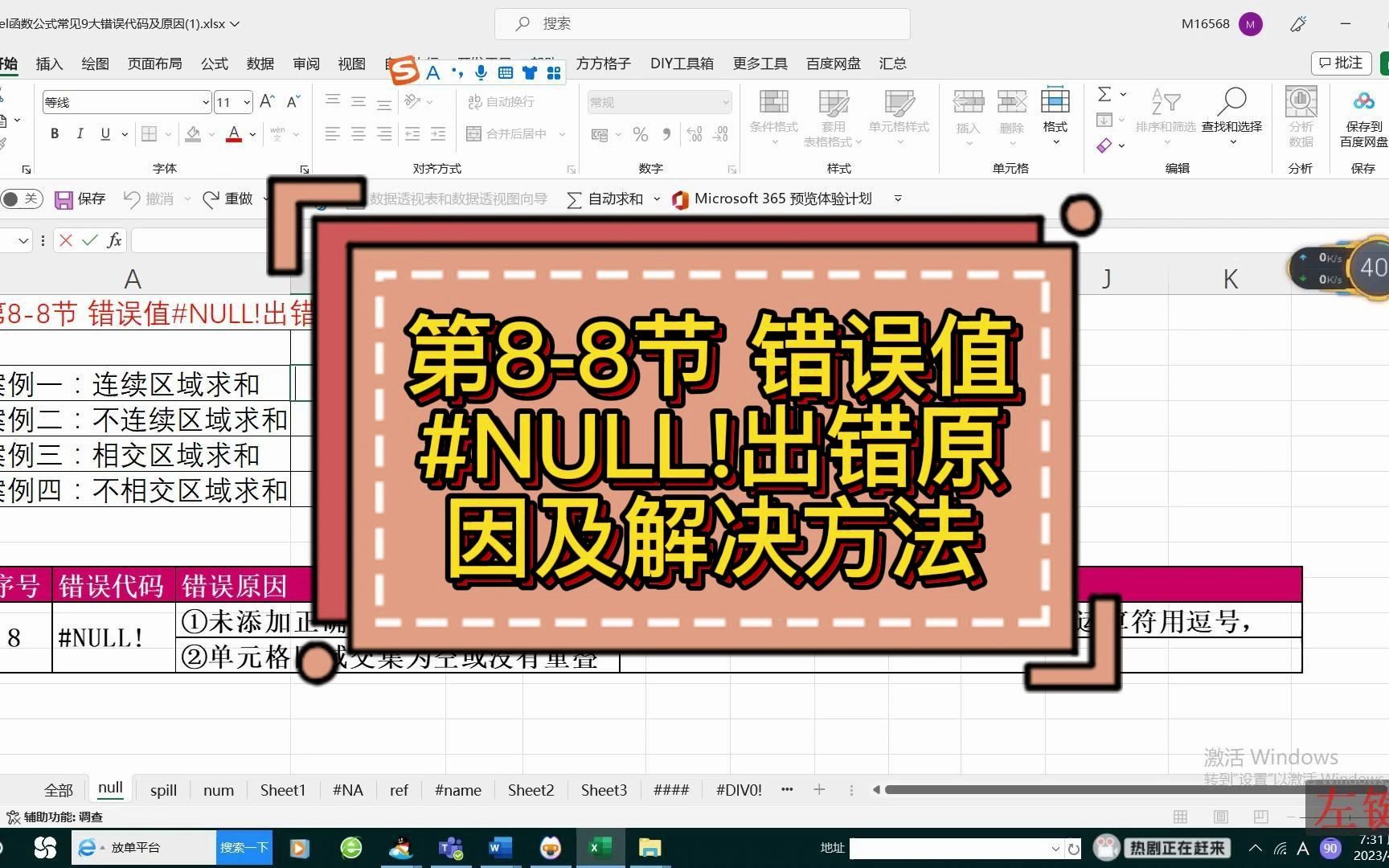Viewport: 1389px width, 868px height.
Task: Click the fill color bucket icon
Action: click(193, 133)
